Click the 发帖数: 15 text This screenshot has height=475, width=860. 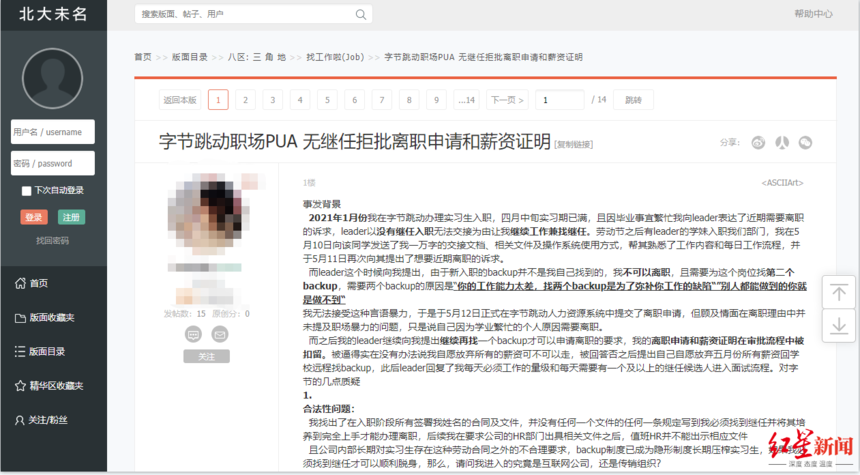184,314
